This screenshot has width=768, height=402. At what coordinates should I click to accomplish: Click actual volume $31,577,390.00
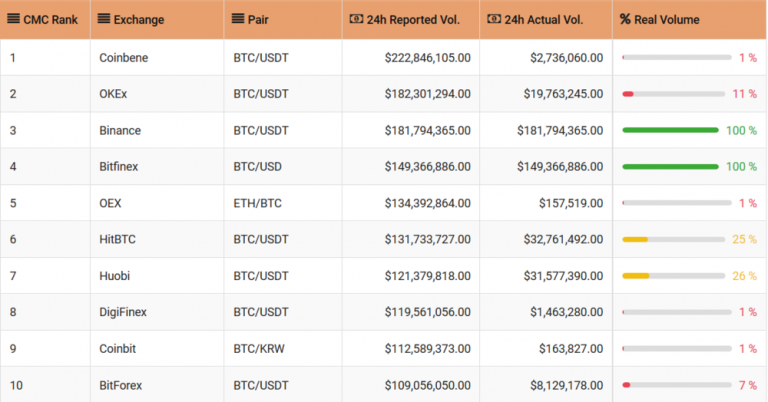[x=563, y=276]
